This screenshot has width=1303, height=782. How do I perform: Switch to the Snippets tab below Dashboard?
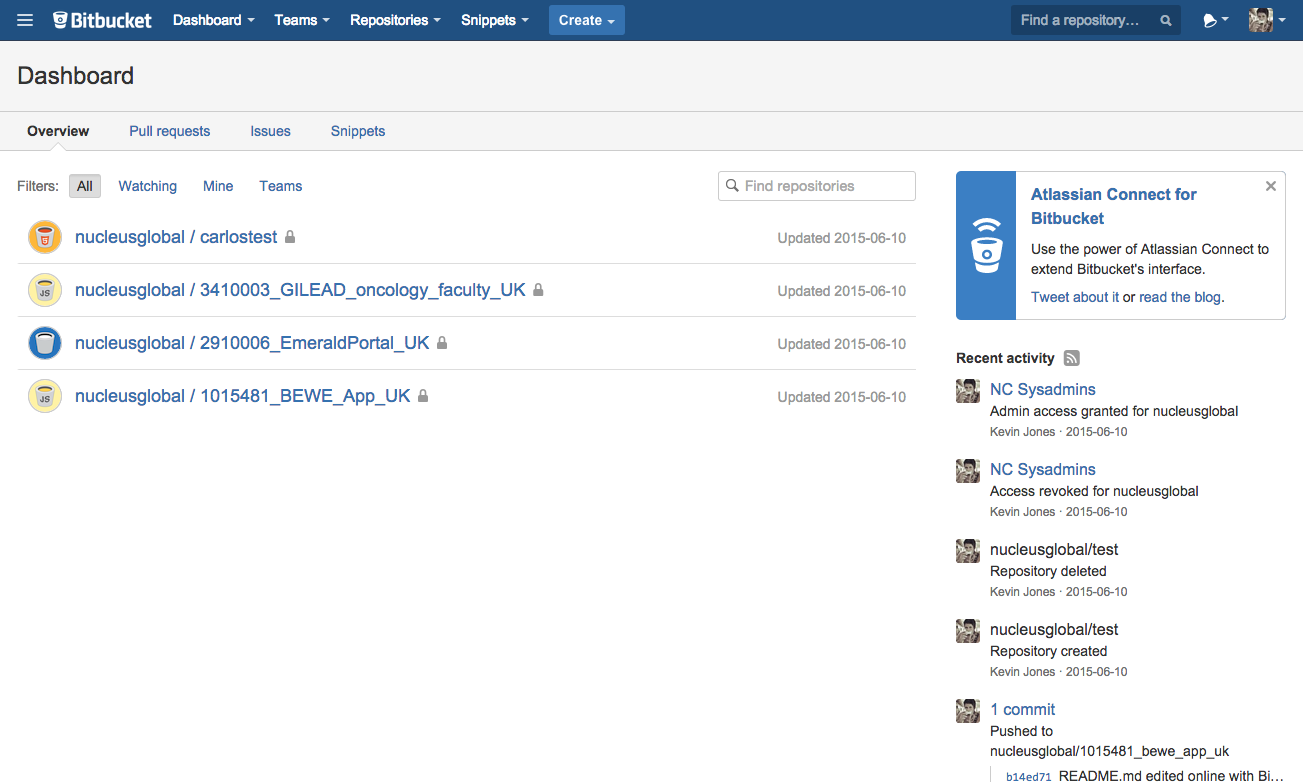358,131
